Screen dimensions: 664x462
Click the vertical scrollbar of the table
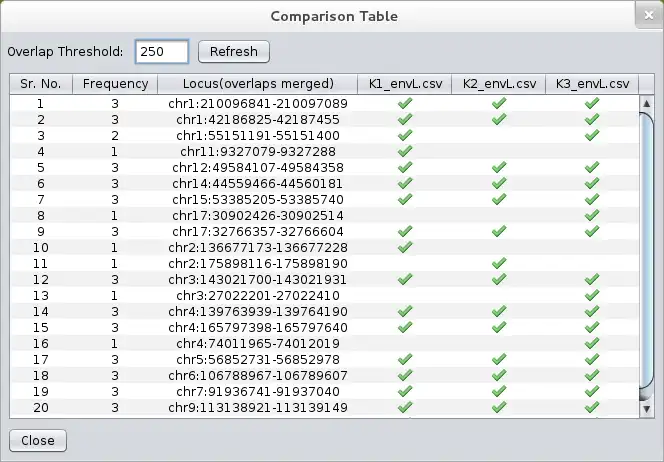pos(647,250)
